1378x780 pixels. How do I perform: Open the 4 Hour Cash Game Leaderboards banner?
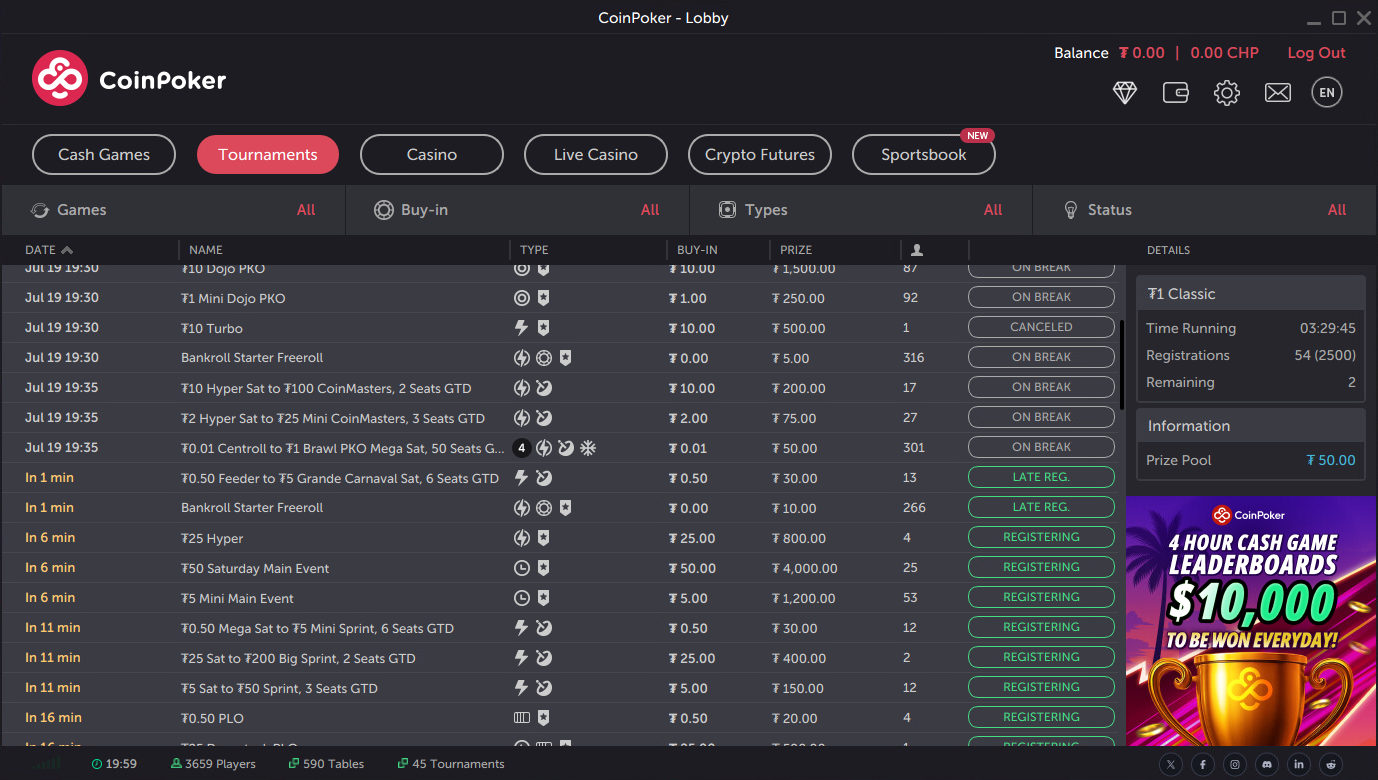(x=1251, y=621)
